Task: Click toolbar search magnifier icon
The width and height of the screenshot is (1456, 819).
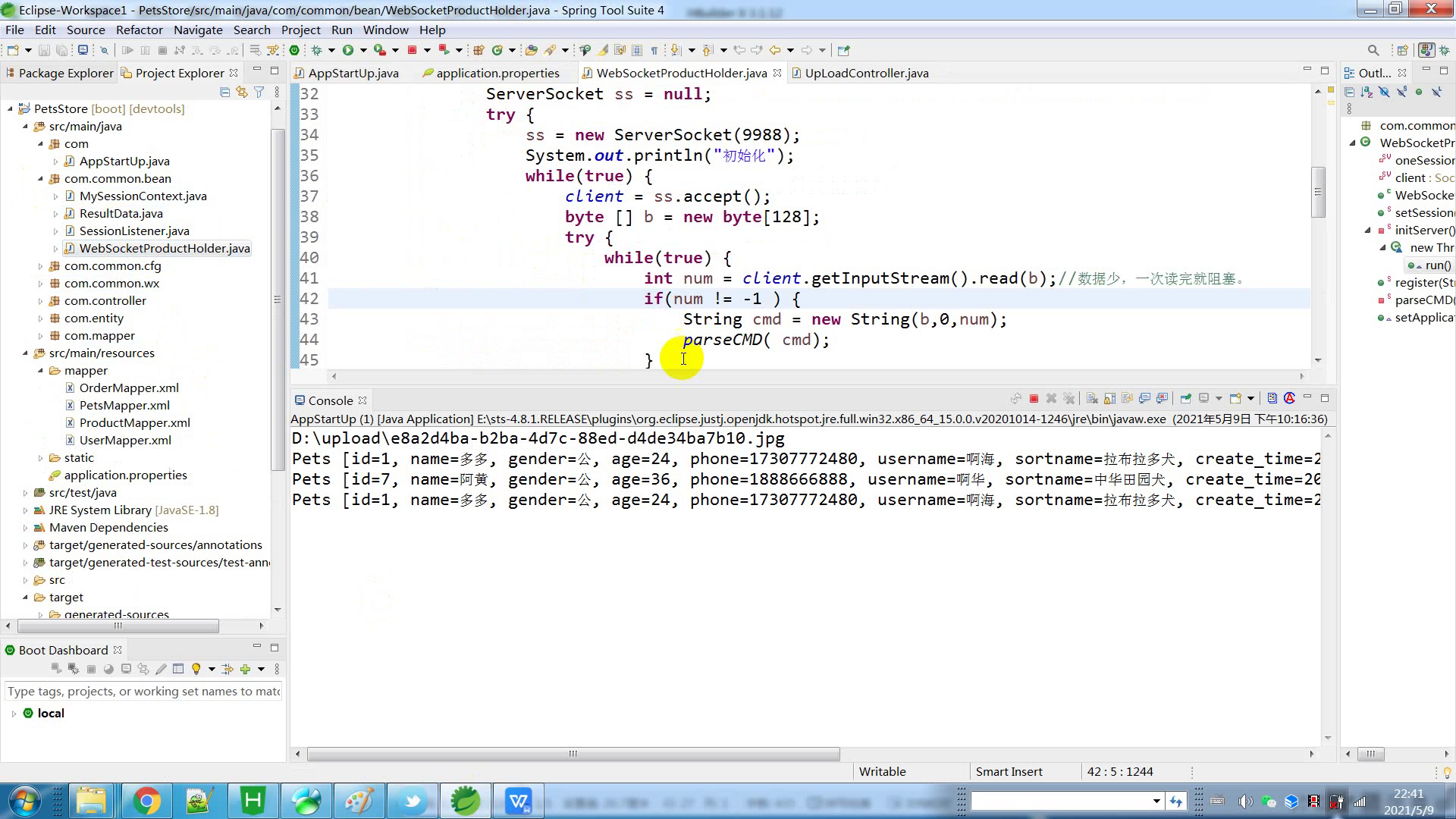Action: 1373,51
